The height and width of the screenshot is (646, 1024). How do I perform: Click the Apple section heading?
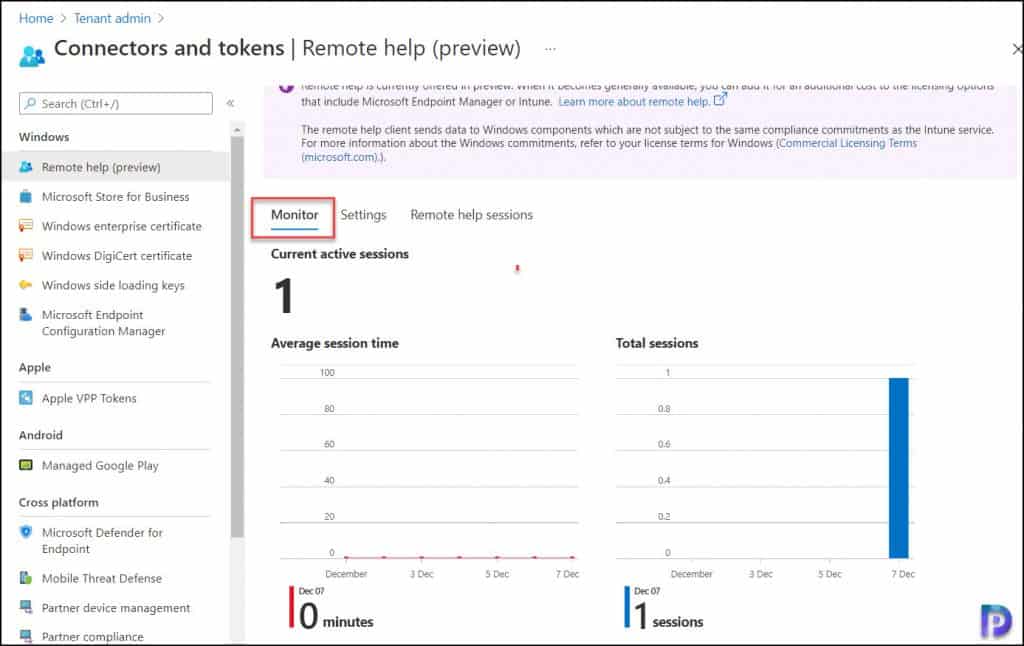coord(35,368)
